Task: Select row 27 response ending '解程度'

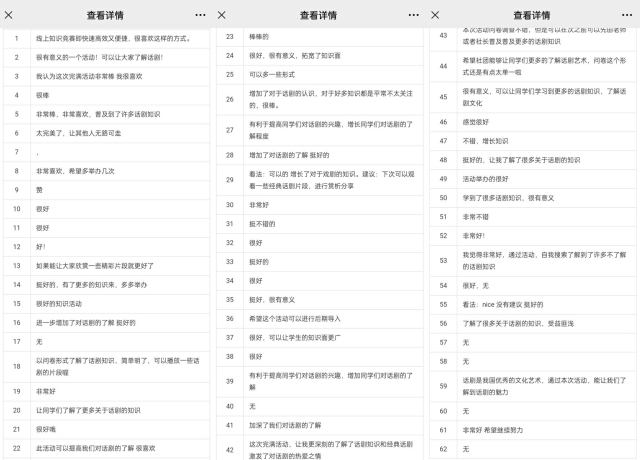Action: pyautogui.click(x=331, y=130)
